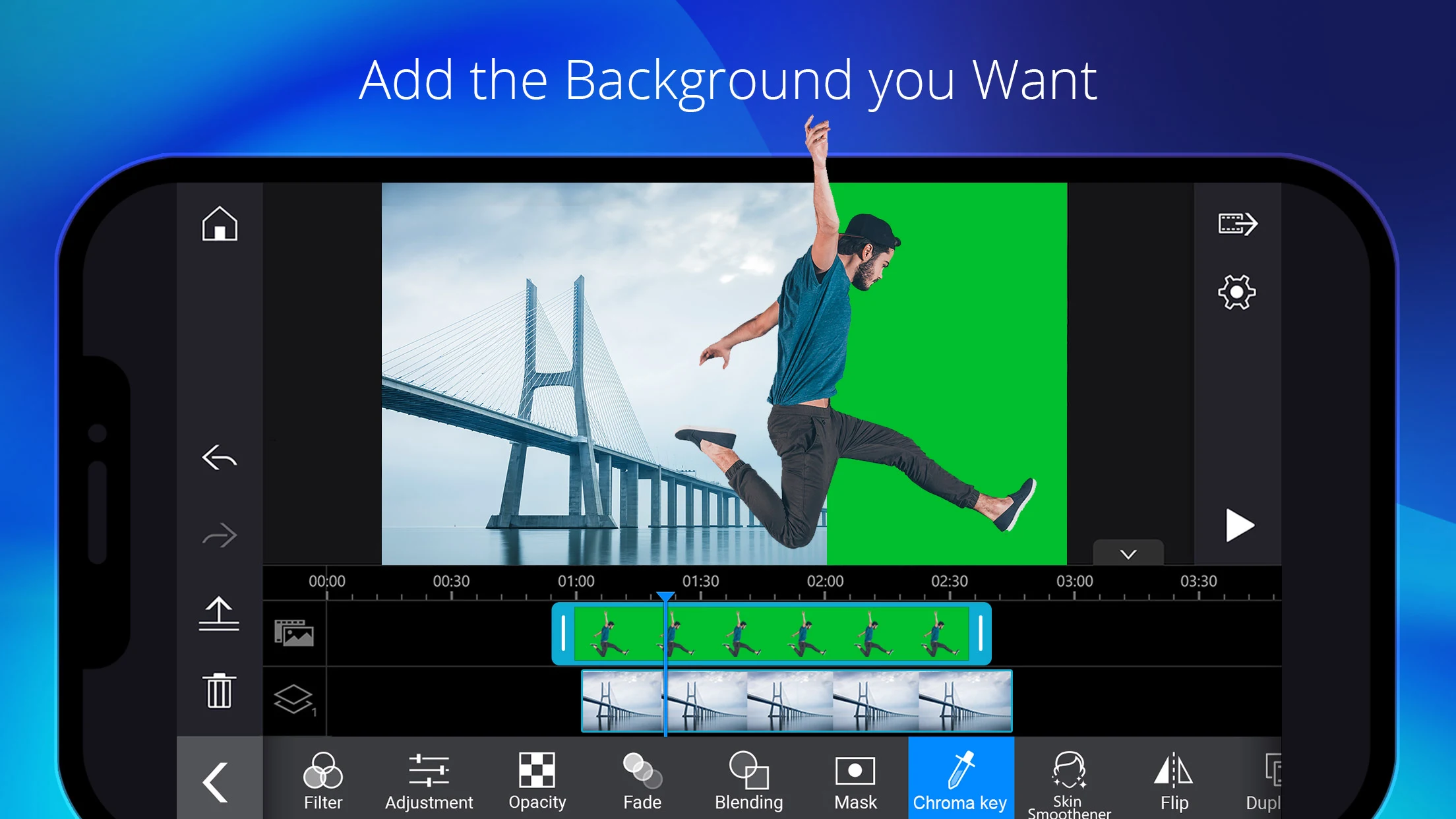Return to the home screen
1456x819 pixels.
coord(220,225)
